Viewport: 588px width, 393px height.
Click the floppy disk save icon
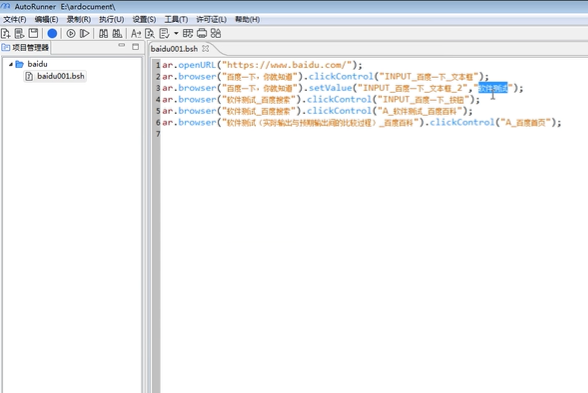tap(33, 33)
